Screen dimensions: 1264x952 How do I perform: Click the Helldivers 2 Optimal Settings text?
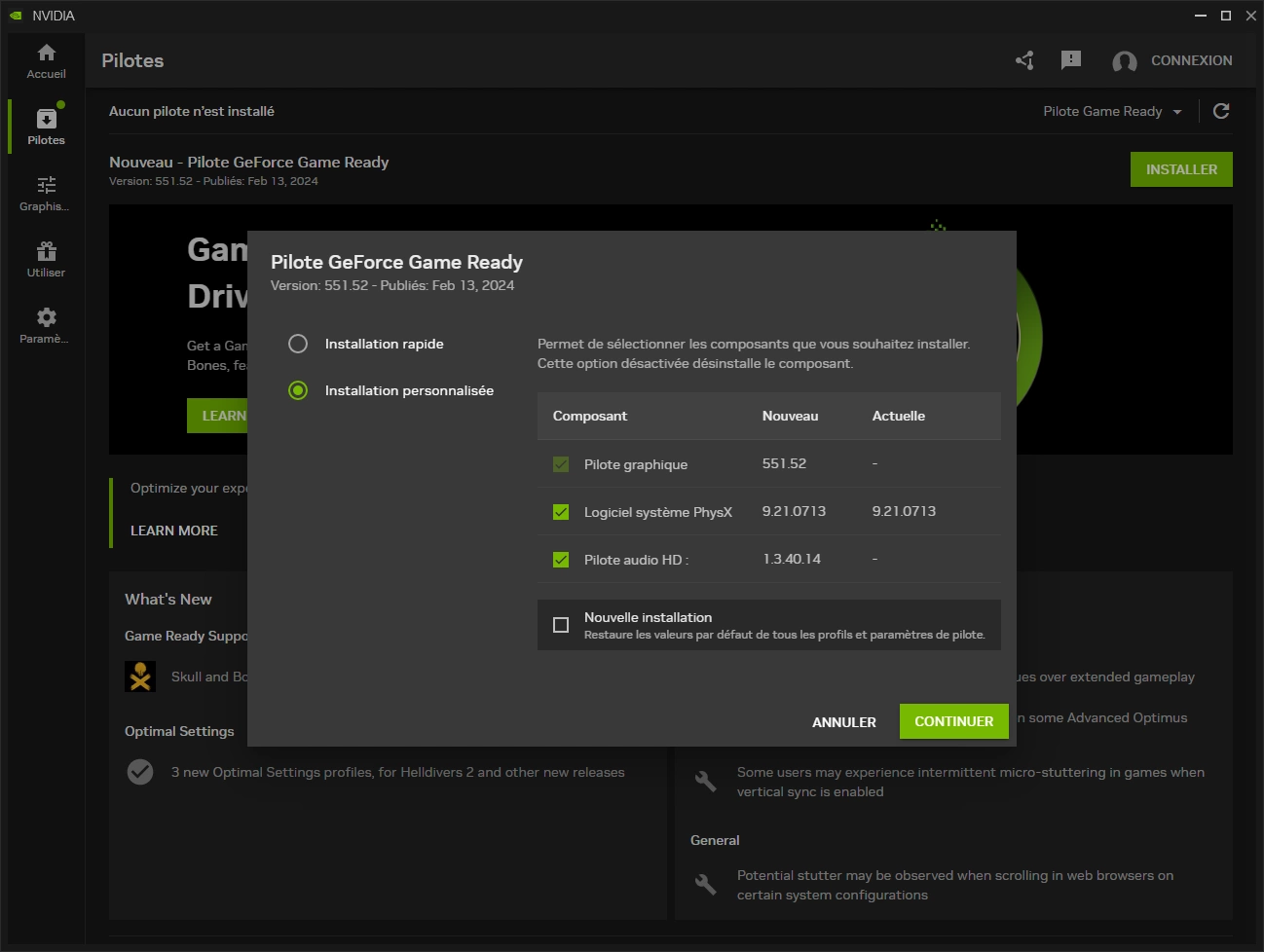pos(398,772)
